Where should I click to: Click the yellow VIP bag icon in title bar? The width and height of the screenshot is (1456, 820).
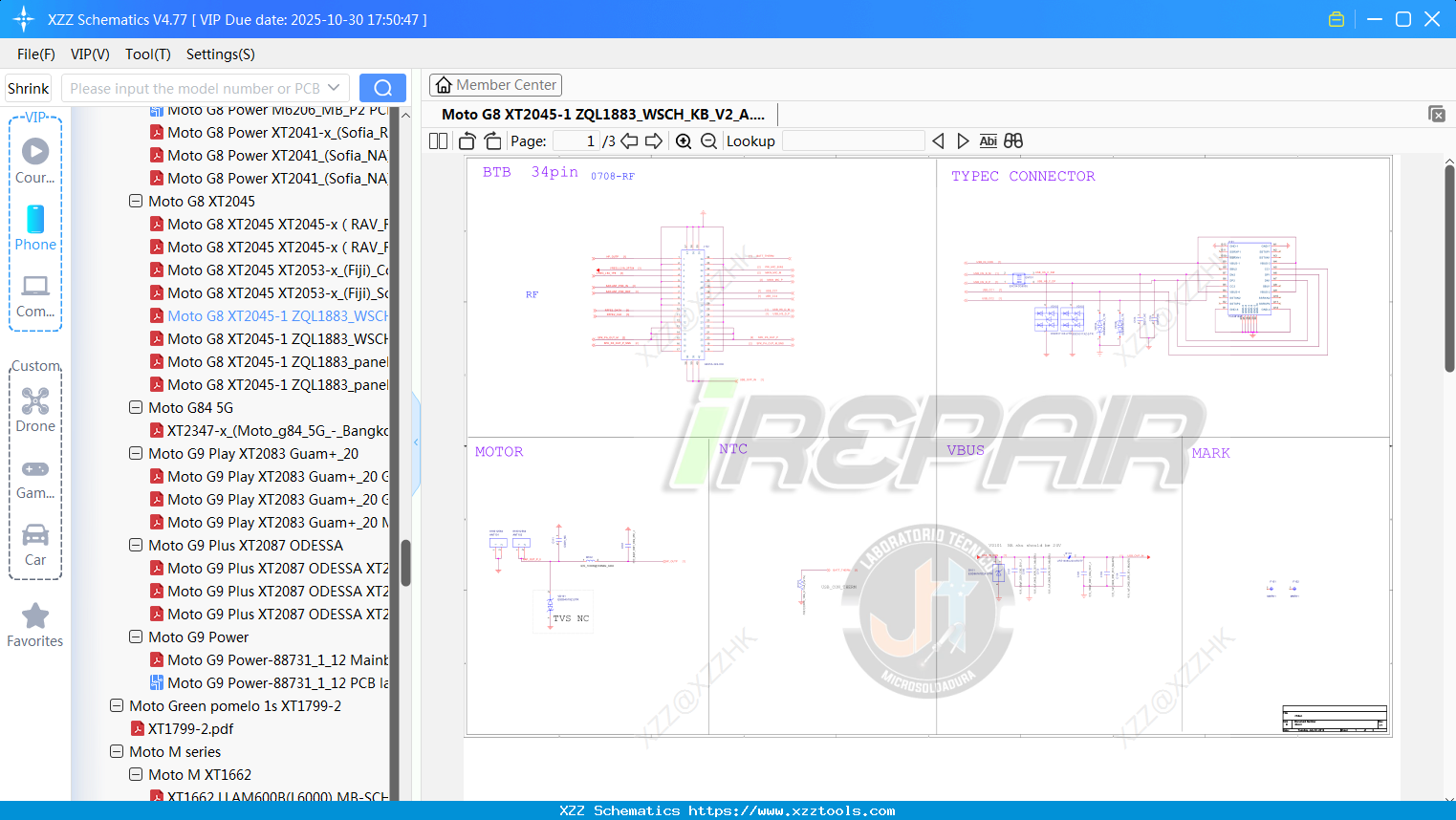pos(1336,19)
